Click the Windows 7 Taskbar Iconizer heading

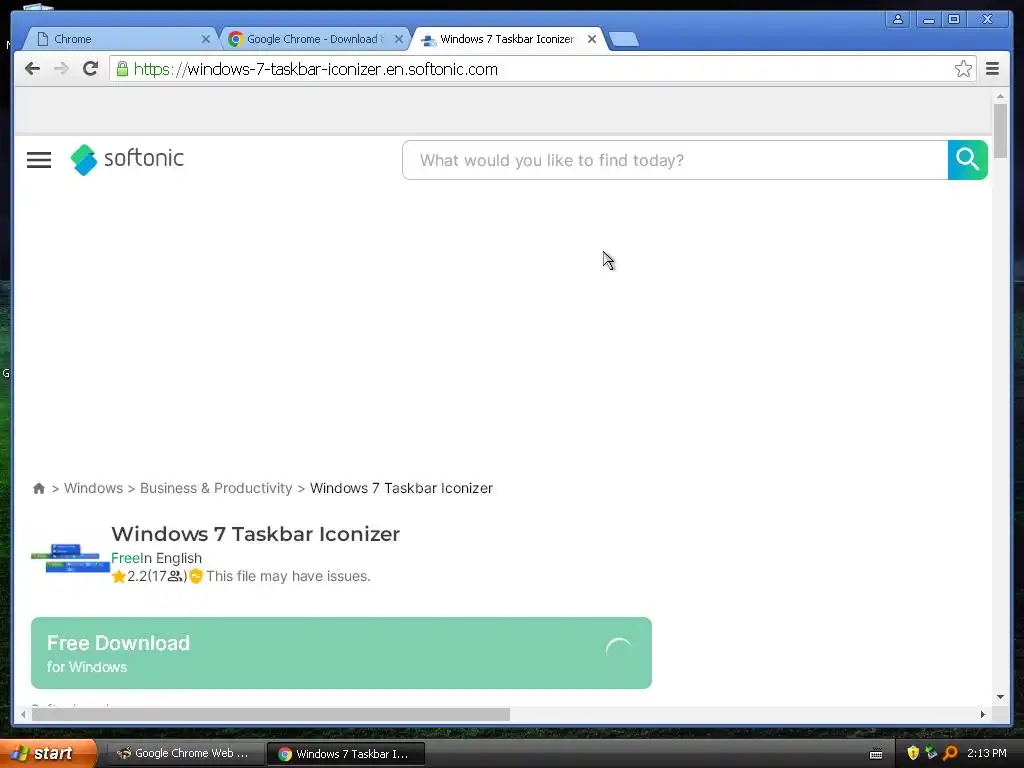coord(255,534)
